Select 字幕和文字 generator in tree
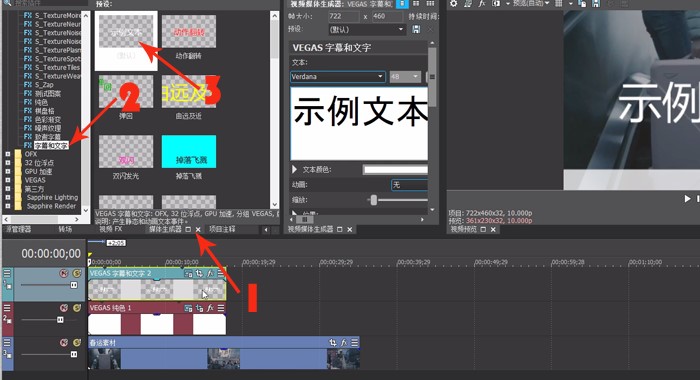The image size is (700, 380). 51,146
